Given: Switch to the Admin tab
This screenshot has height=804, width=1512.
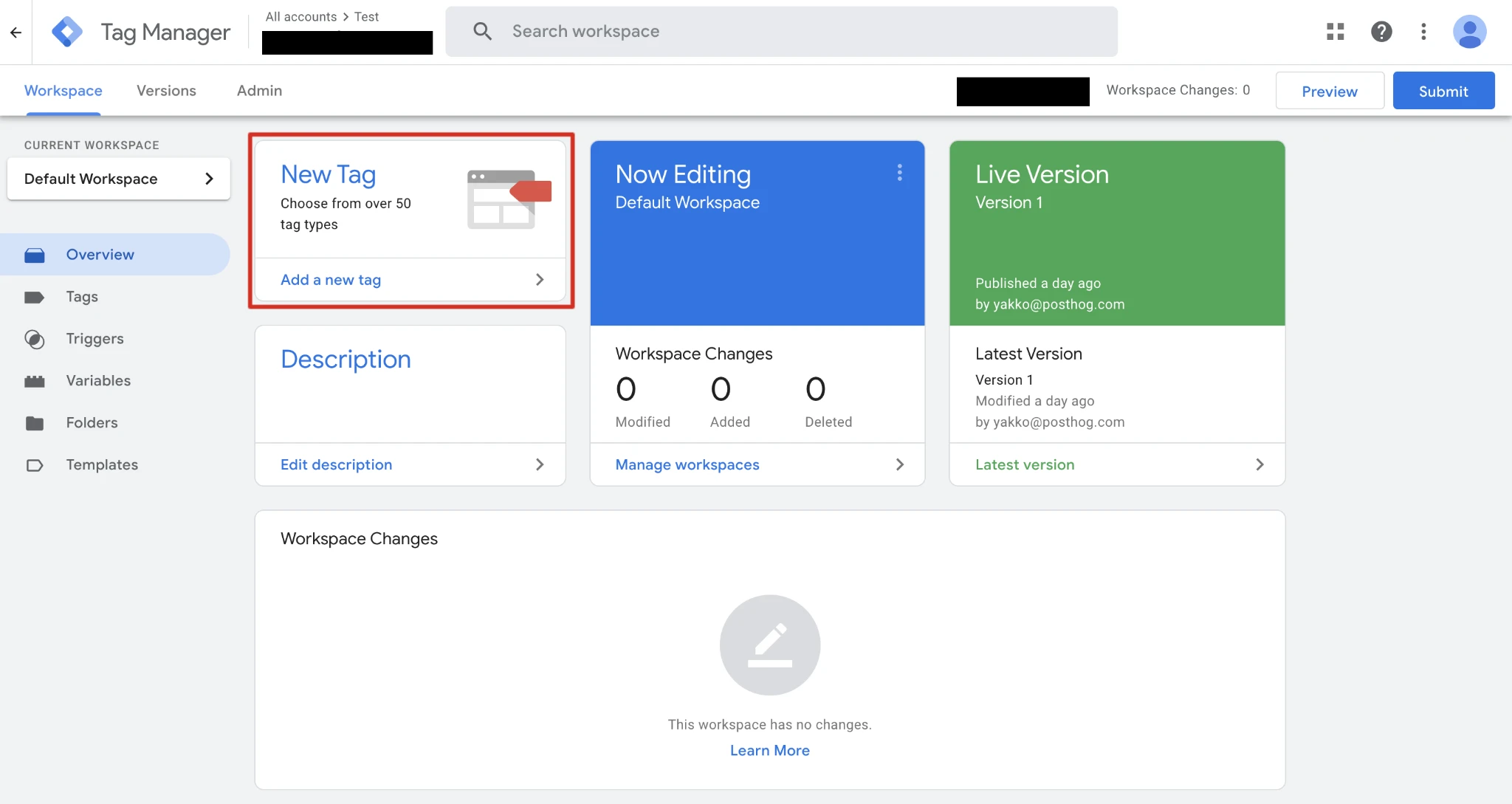Looking at the screenshot, I should (259, 91).
